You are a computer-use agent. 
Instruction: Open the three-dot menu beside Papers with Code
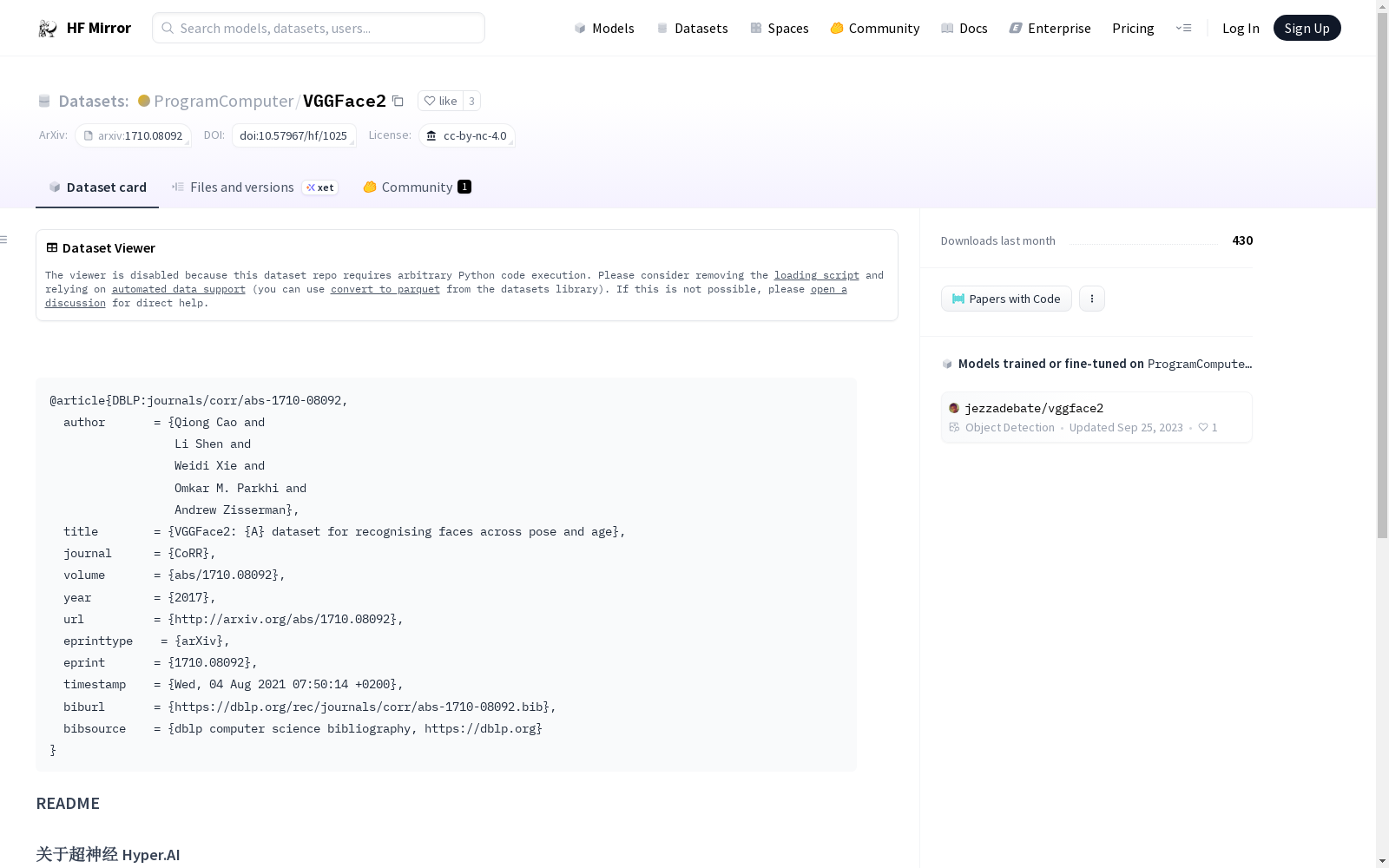1092,299
